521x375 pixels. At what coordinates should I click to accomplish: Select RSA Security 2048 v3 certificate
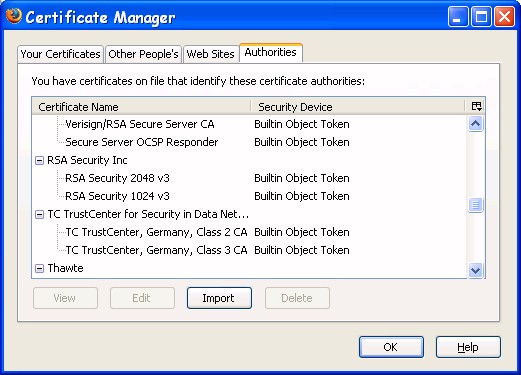[x=117, y=178]
